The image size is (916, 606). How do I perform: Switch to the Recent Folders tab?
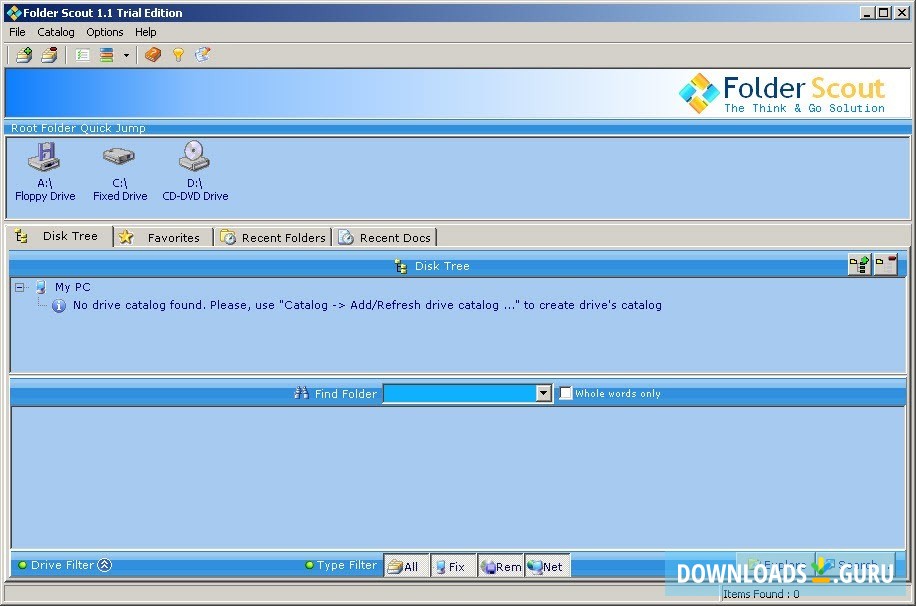(x=273, y=237)
